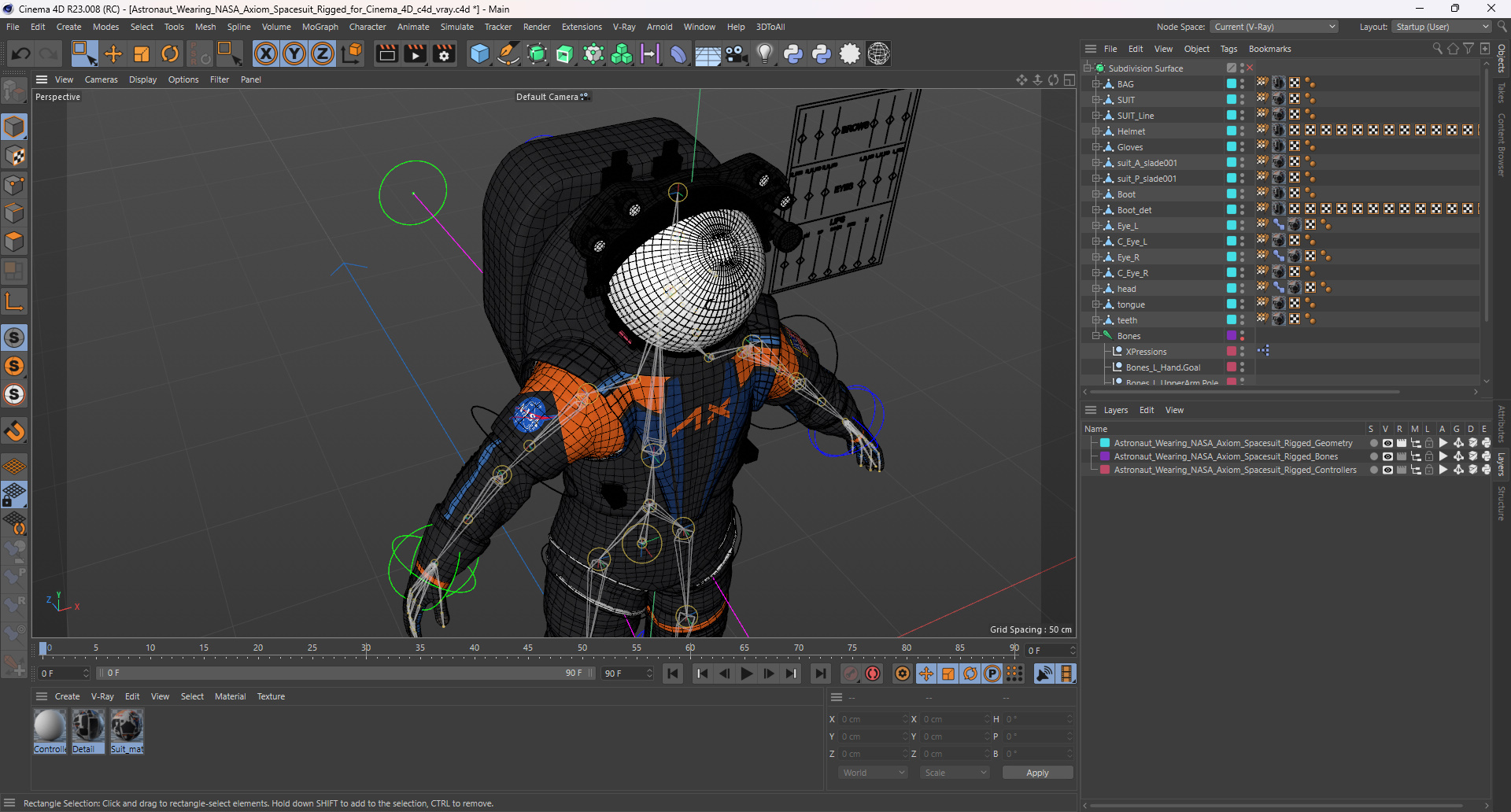Viewport: 1511px width, 812px height.
Task: Select the Rotate tool icon
Action: pyautogui.click(x=170, y=54)
